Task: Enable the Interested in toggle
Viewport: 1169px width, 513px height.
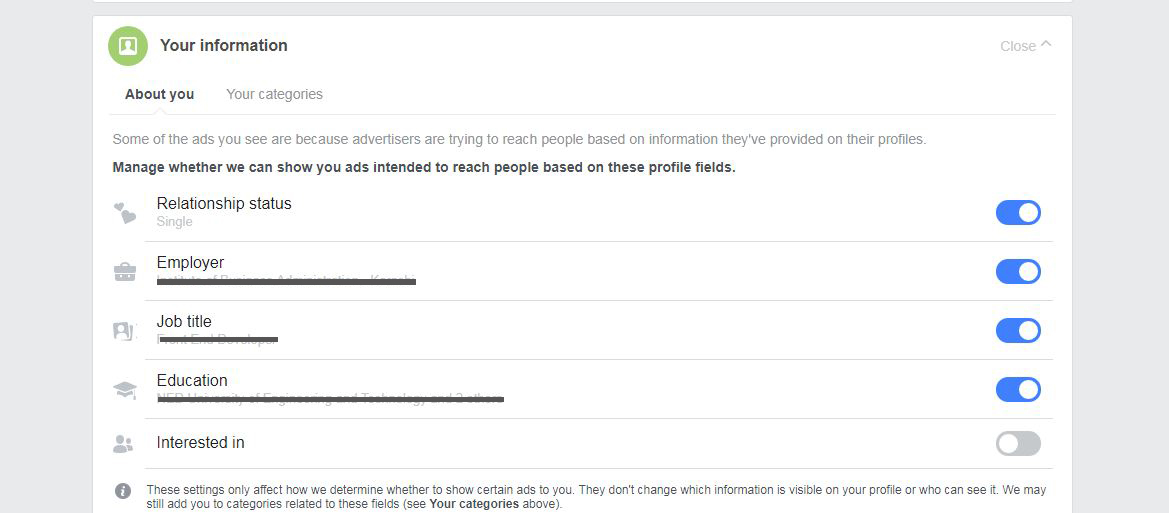Action: (x=1018, y=444)
